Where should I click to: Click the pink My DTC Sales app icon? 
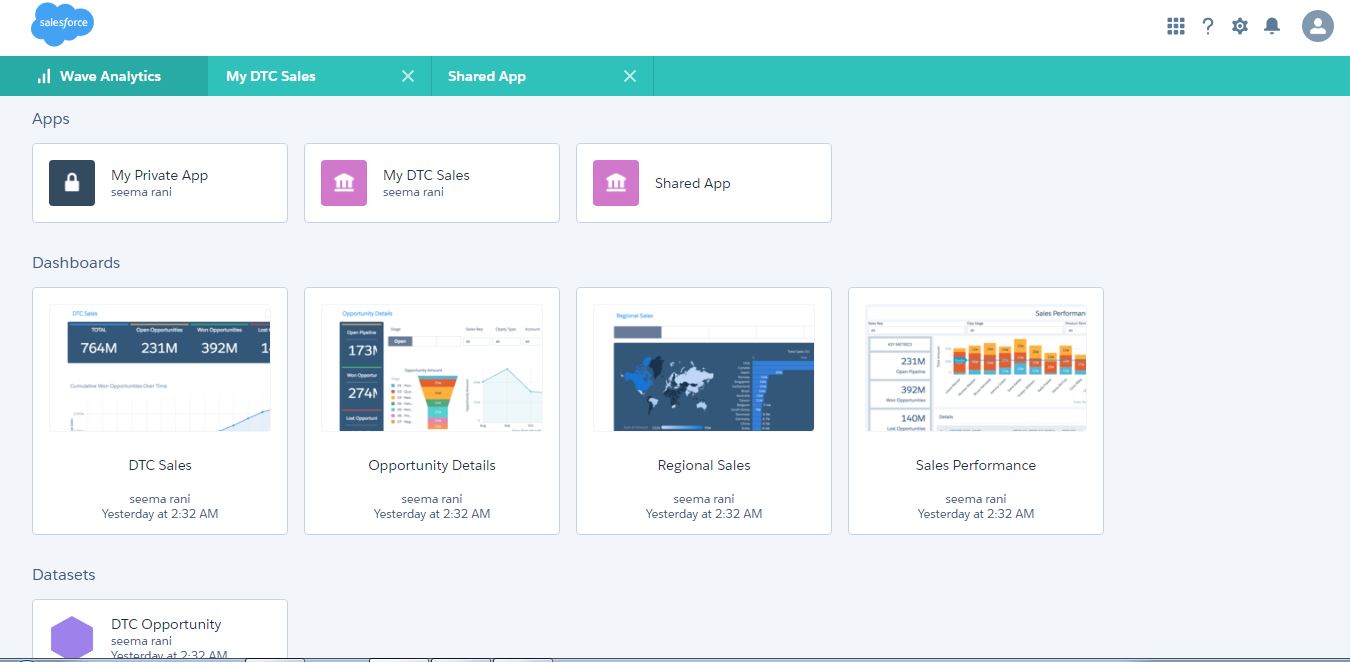coord(344,183)
